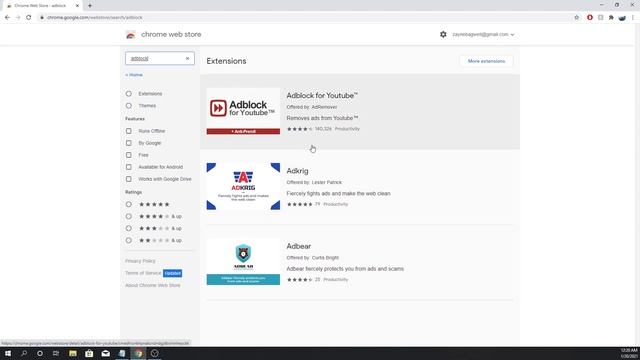Click 'Removes ads from Youtube' description
This screenshot has height=360, width=640.
(x=322, y=118)
